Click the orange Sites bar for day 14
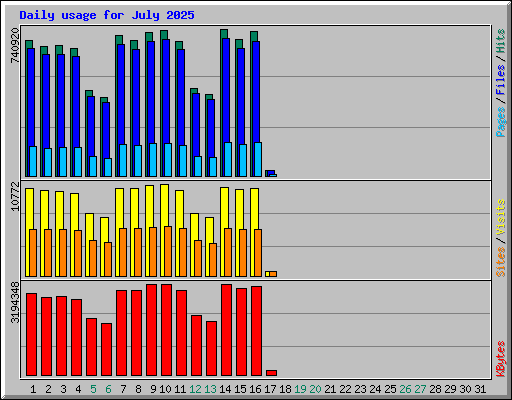 tap(228, 253)
